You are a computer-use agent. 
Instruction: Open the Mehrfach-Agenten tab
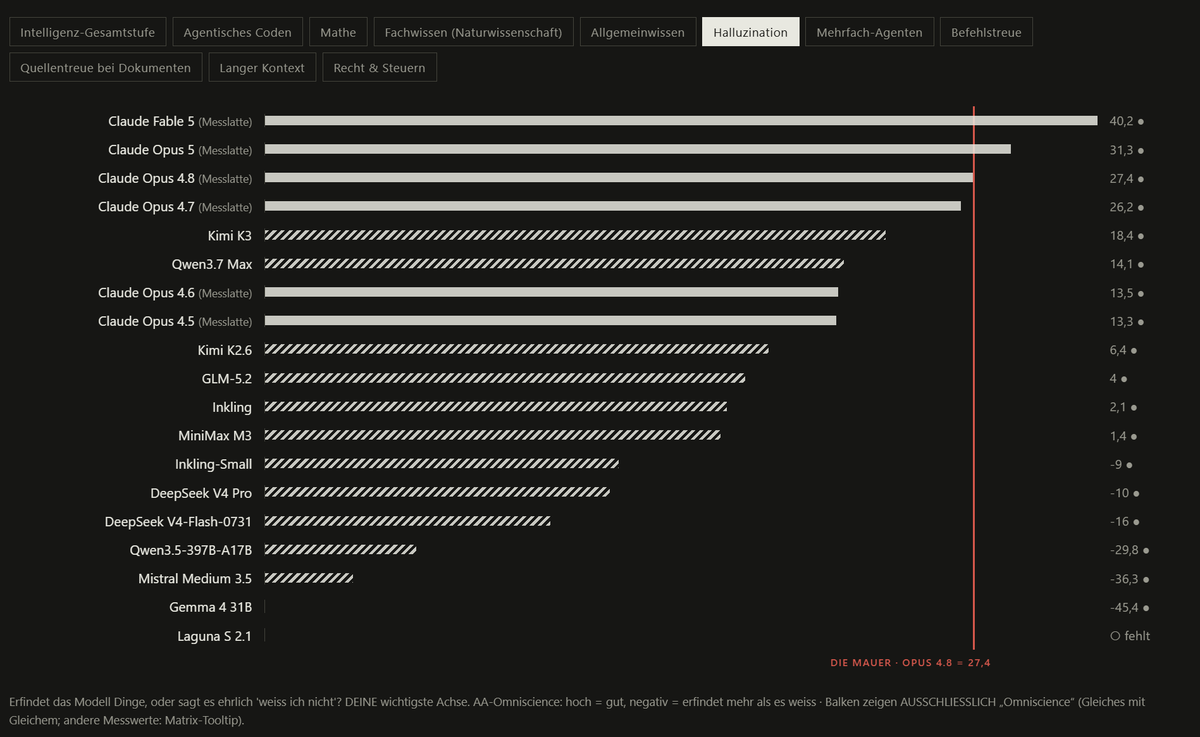869,32
